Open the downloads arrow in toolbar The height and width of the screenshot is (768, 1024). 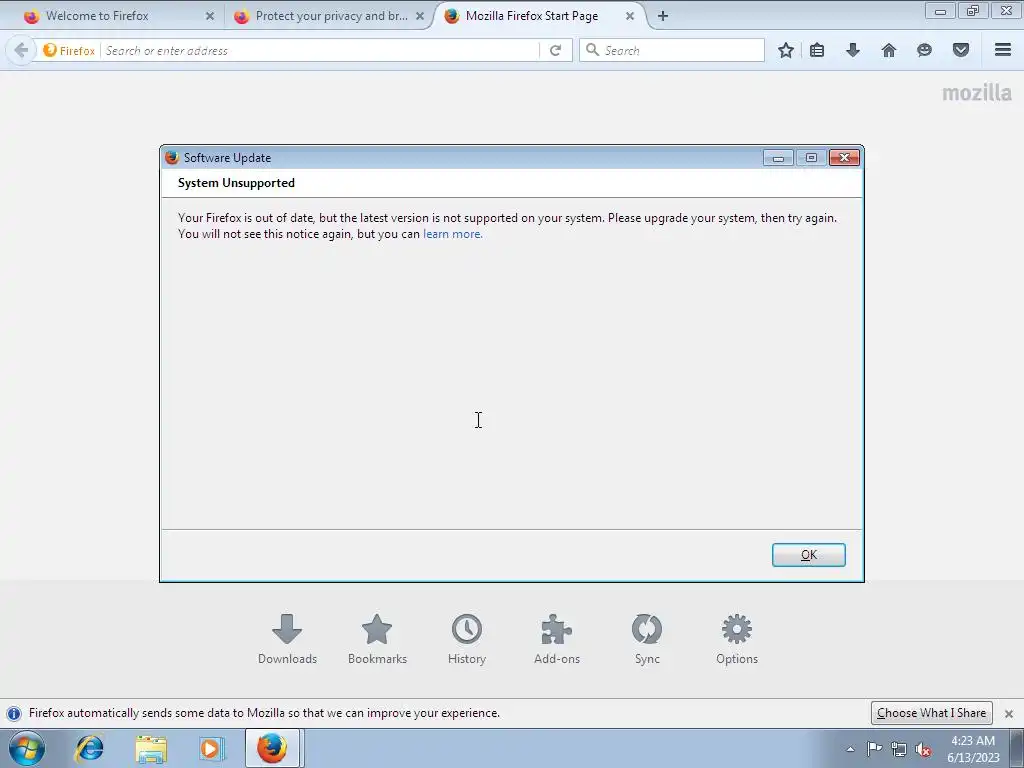tap(853, 50)
